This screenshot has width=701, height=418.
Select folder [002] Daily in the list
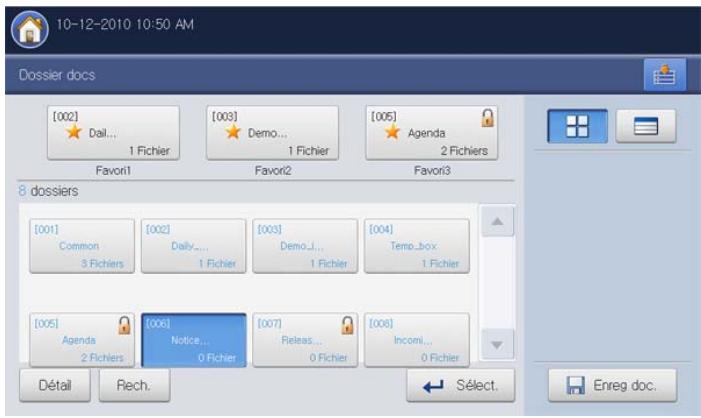pos(193,246)
